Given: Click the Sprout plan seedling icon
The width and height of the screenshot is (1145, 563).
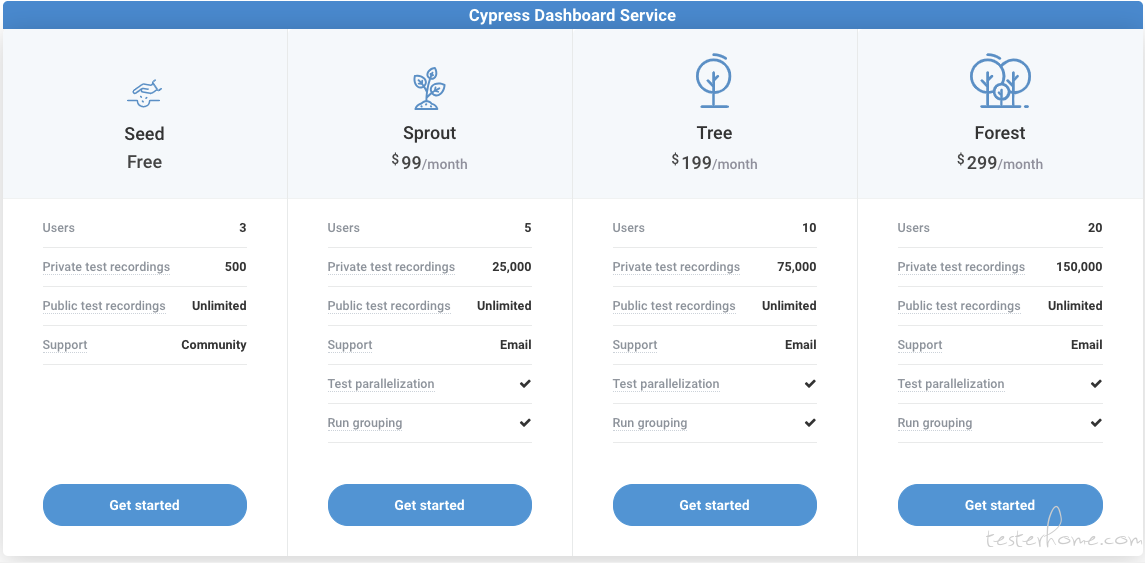Looking at the screenshot, I should 429,88.
